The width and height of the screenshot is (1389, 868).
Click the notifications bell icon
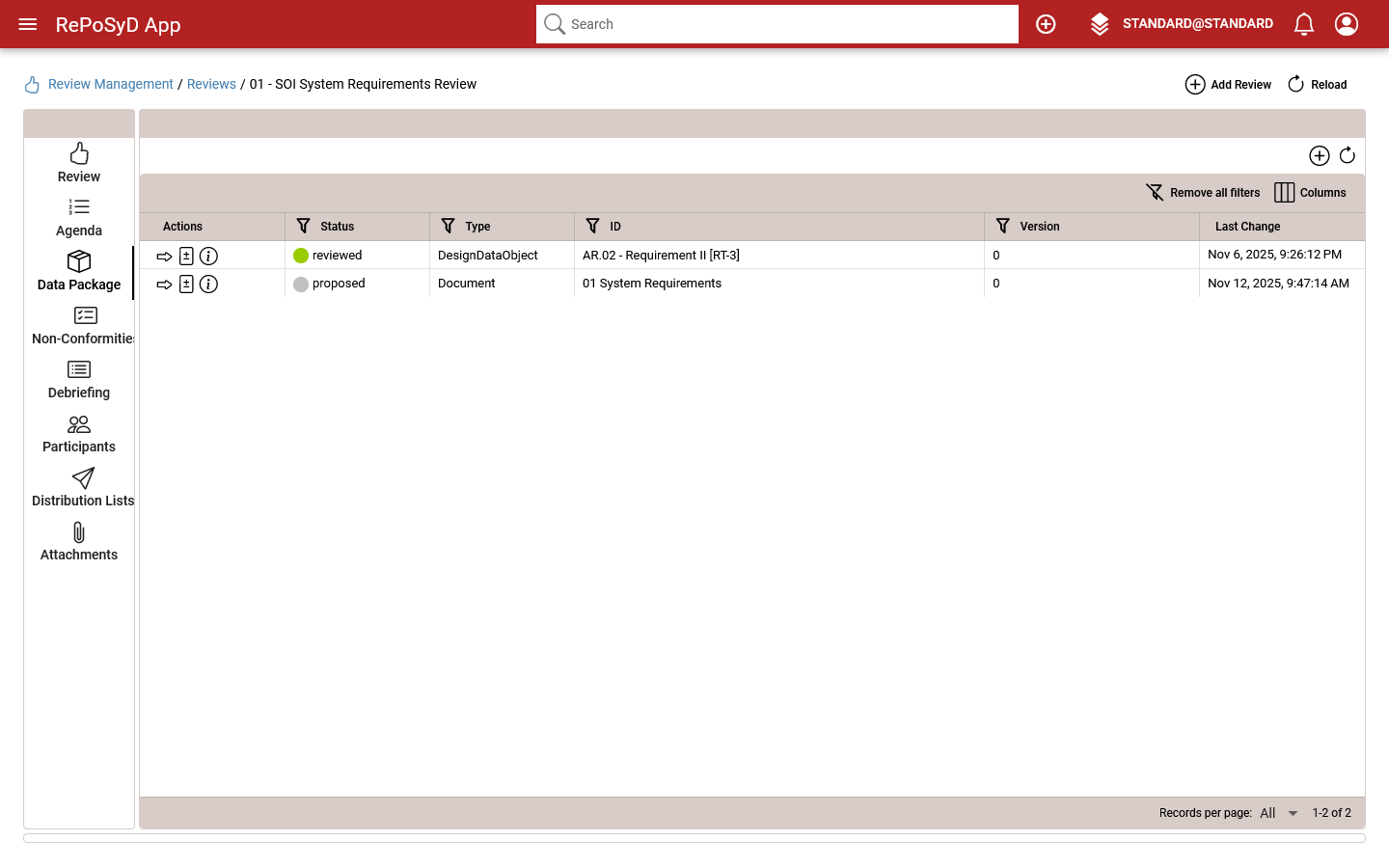(1303, 24)
